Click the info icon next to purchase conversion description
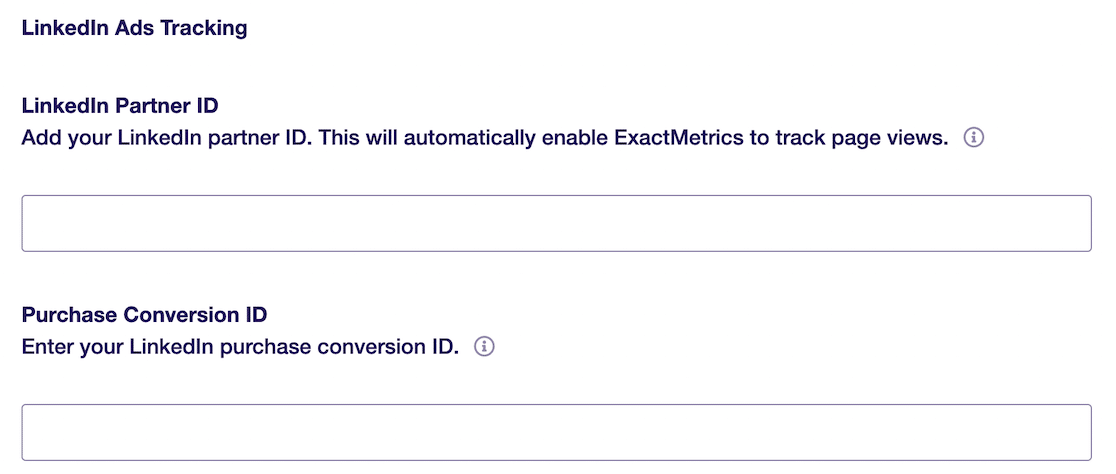Image resolution: width=1116 pixels, height=474 pixels. 485,348
